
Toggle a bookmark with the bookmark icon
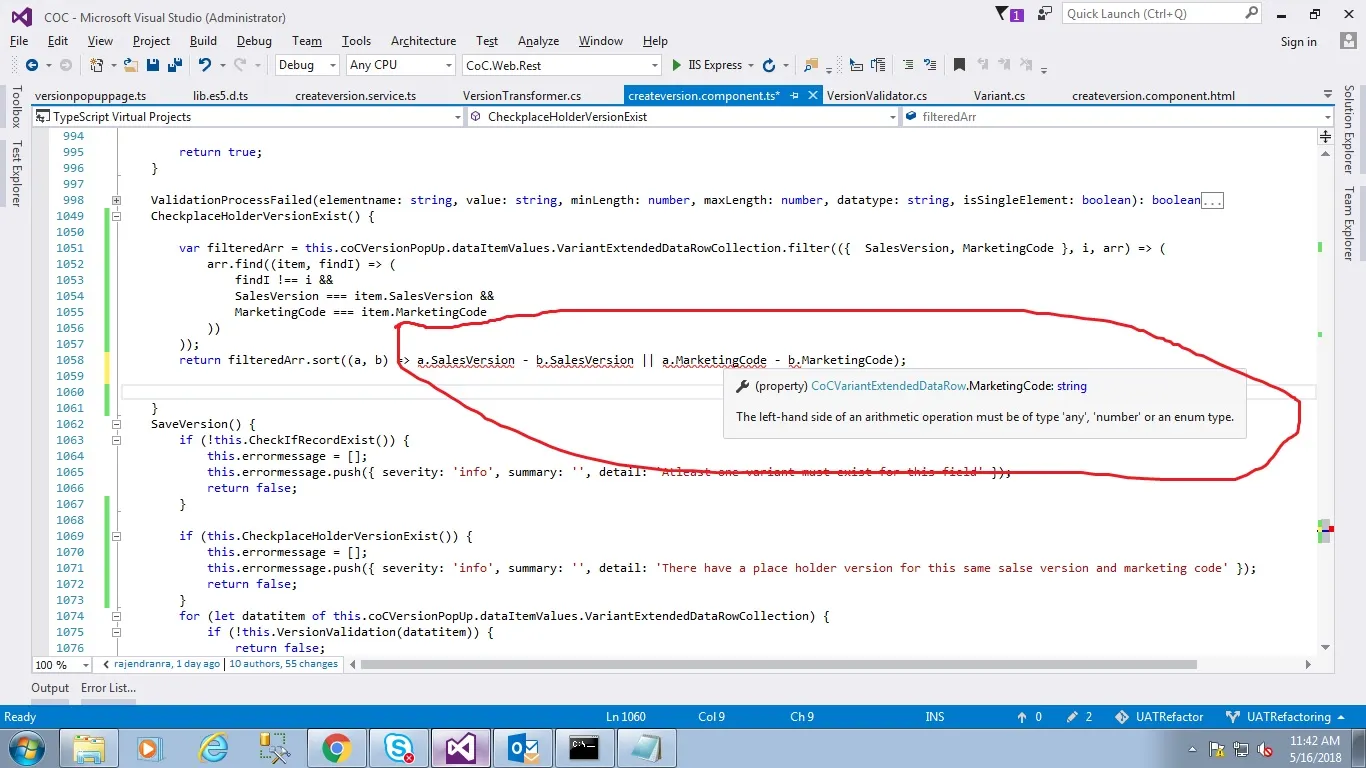[959, 65]
